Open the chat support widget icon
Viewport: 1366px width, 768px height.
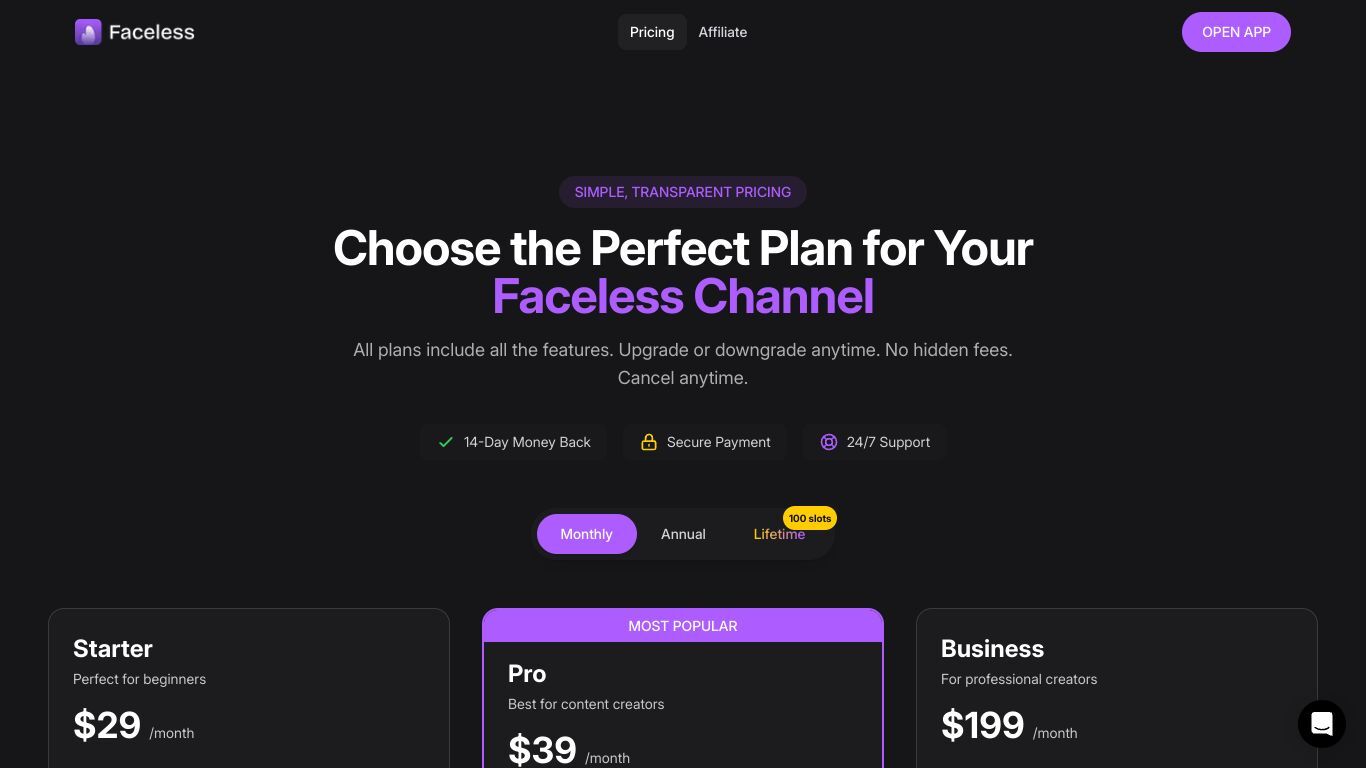pyautogui.click(x=1322, y=724)
